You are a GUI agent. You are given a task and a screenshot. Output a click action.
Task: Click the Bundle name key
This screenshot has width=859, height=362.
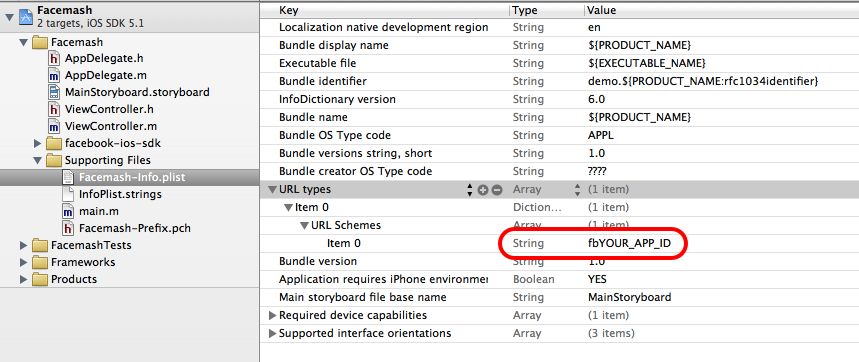click(x=313, y=117)
